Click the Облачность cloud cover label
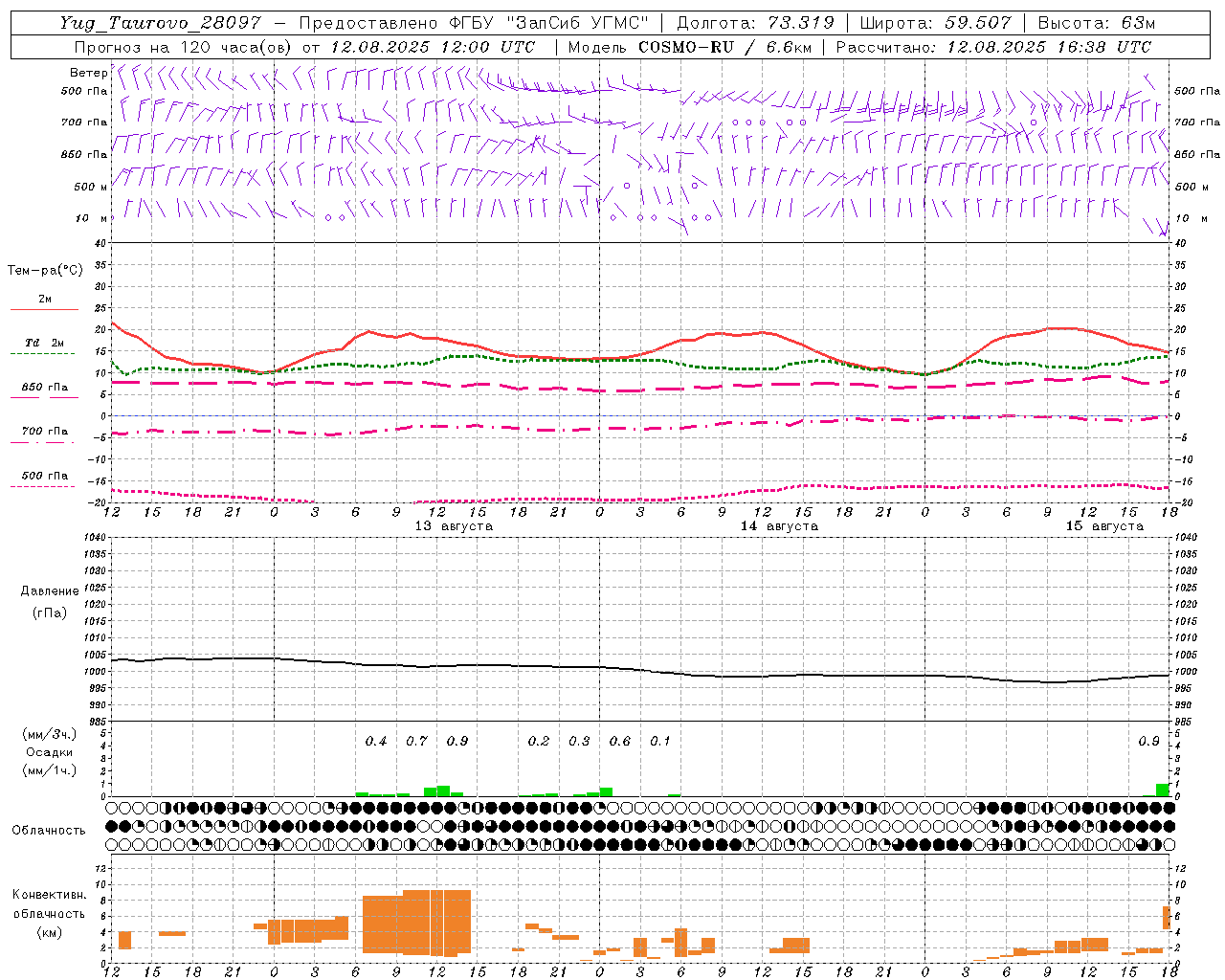Viewport: 1225px width, 980px height. (49, 830)
